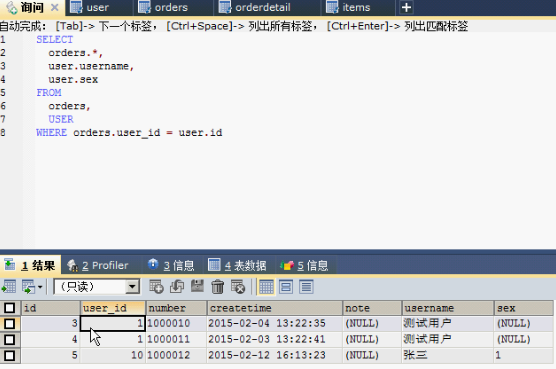Click the FROM keyword on line 5
Viewport: 556px width, 369px height.
(x=49, y=93)
